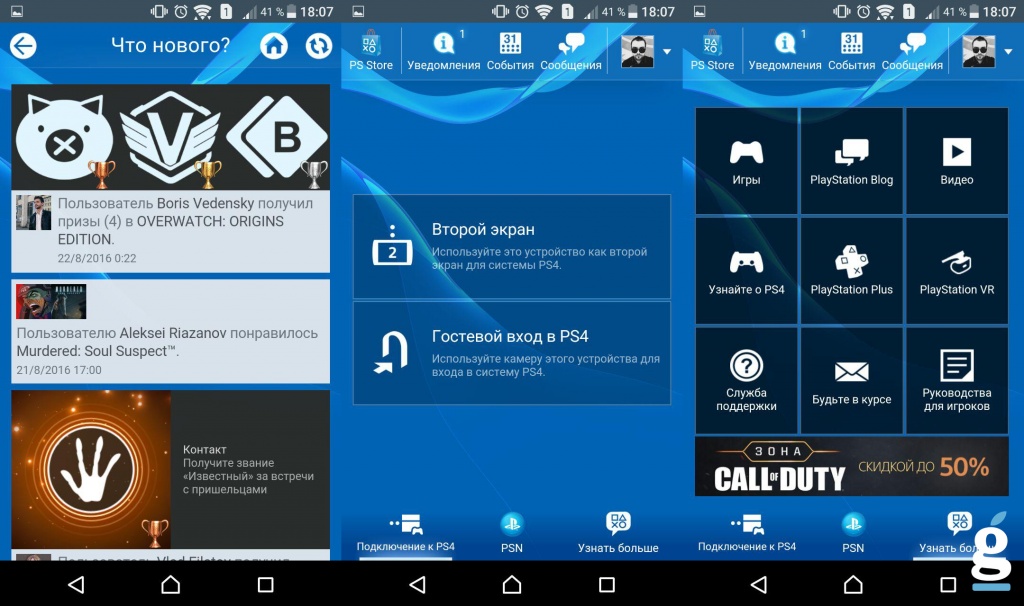Tap profile avatar in the middle screen

click(637, 51)
